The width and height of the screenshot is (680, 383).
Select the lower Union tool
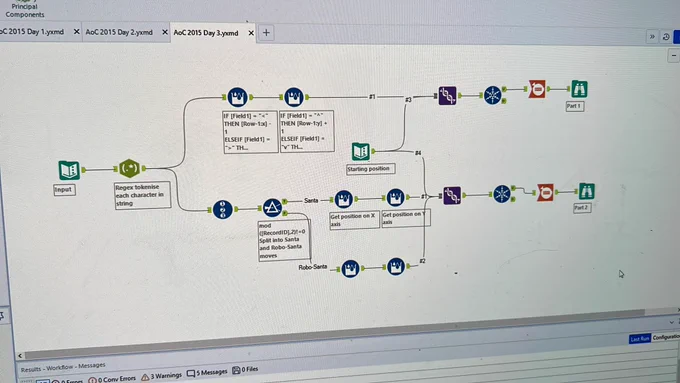[452, 196]
